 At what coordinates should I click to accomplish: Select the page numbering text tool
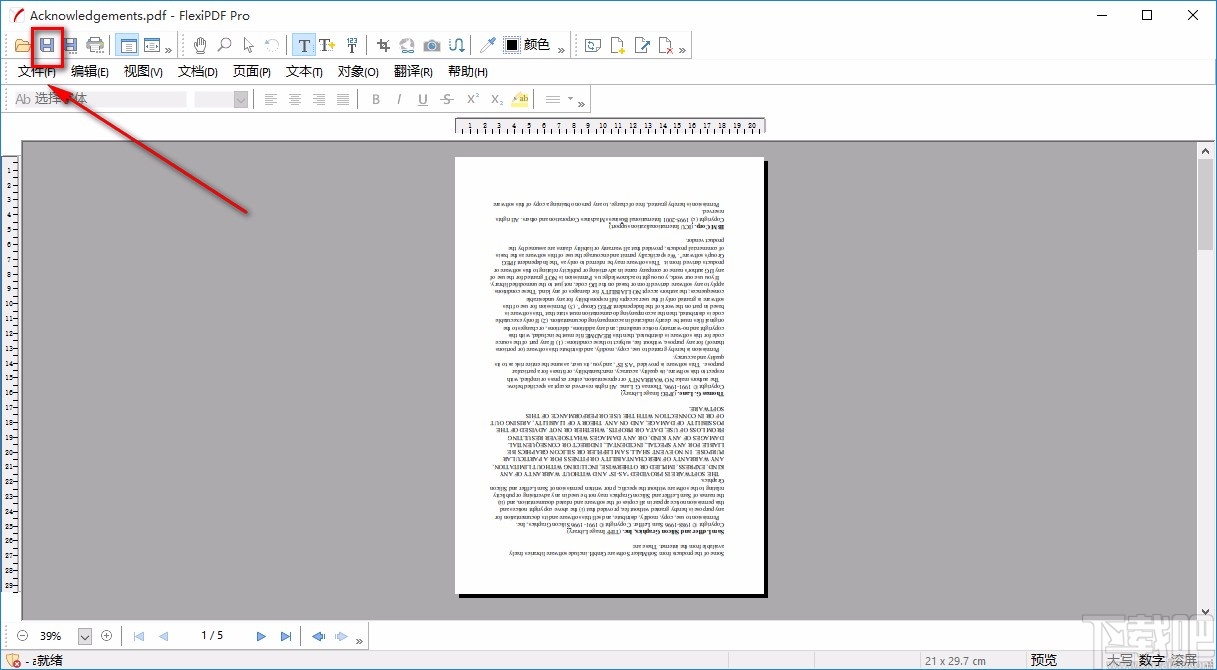tap(352, 45)
